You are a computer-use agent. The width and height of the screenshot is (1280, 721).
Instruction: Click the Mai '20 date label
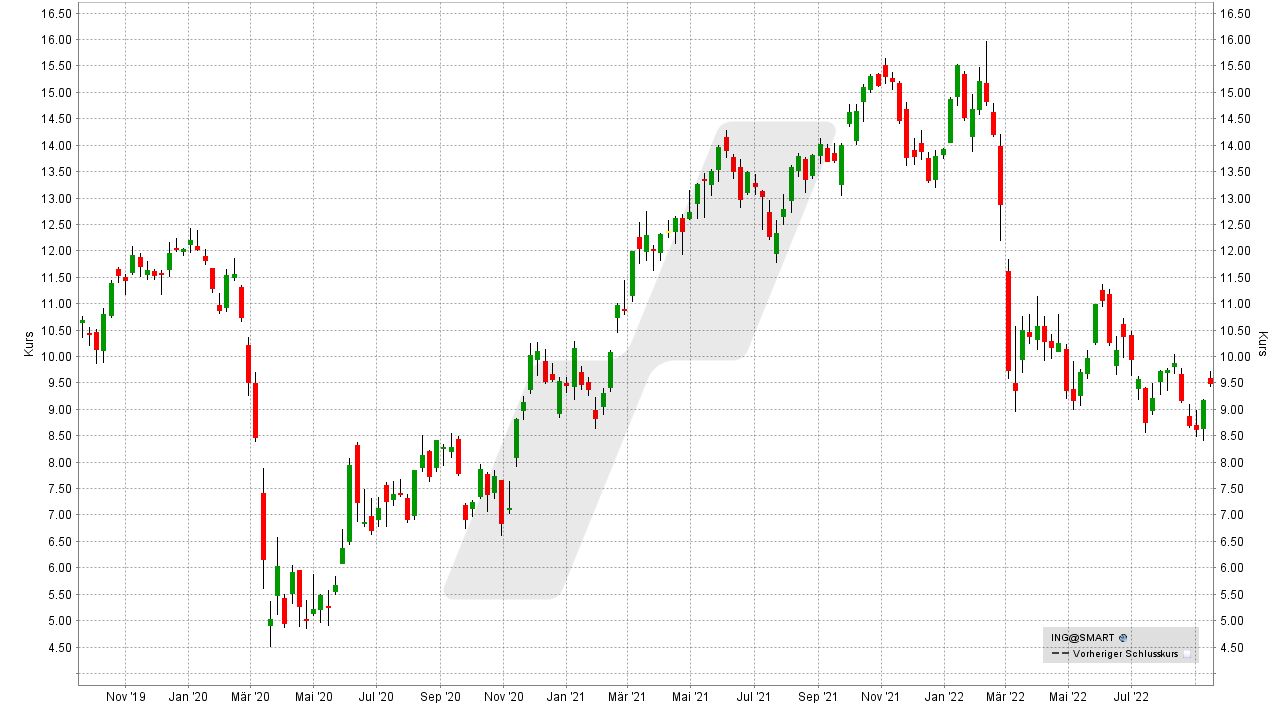click(x=313, y=696)
